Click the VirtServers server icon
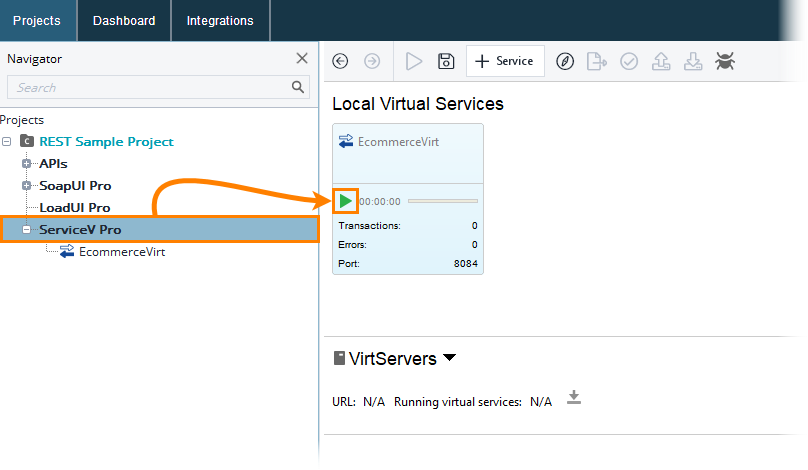The width and height of the screenshot is (808, 470). click(x=339, y=358)
